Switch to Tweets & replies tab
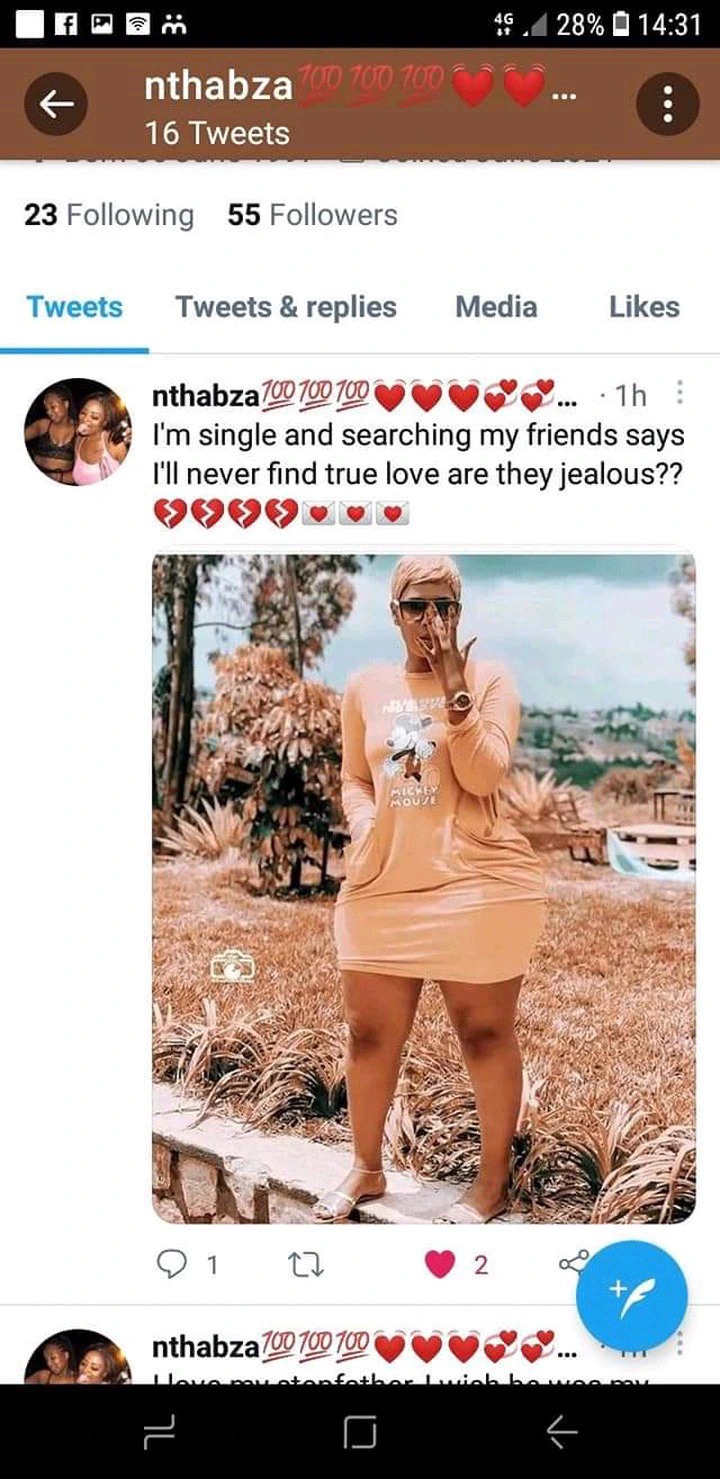Image resolution: width=720 pixels, height=1479 pixels. click(286, 307)
